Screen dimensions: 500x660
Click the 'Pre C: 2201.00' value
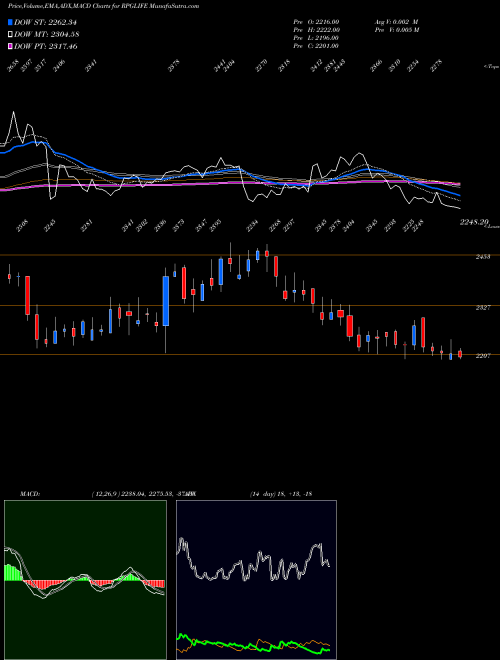coord(316,45)
